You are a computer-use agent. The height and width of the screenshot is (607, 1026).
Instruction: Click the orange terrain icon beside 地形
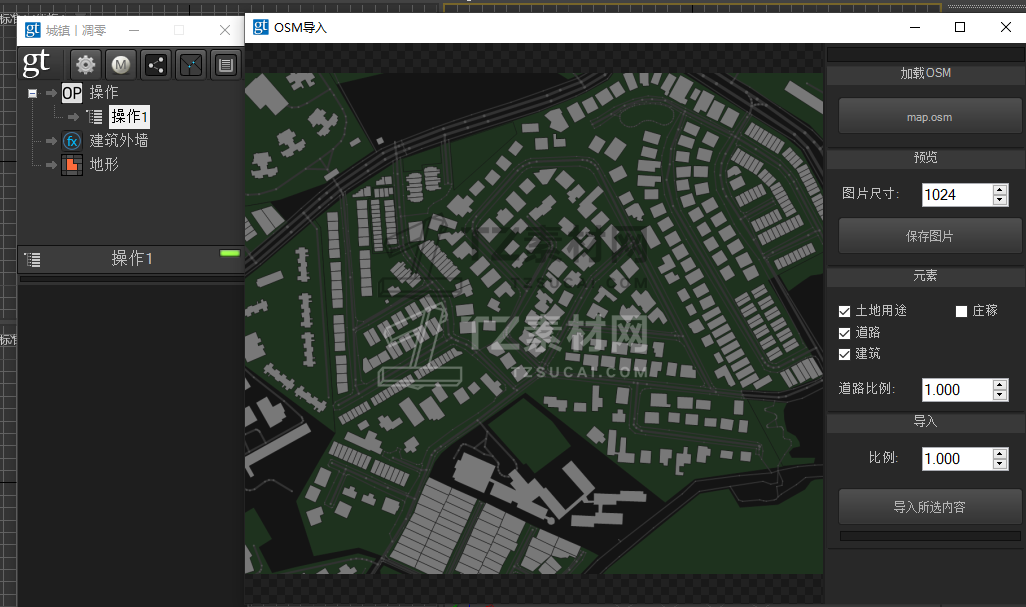72,165
